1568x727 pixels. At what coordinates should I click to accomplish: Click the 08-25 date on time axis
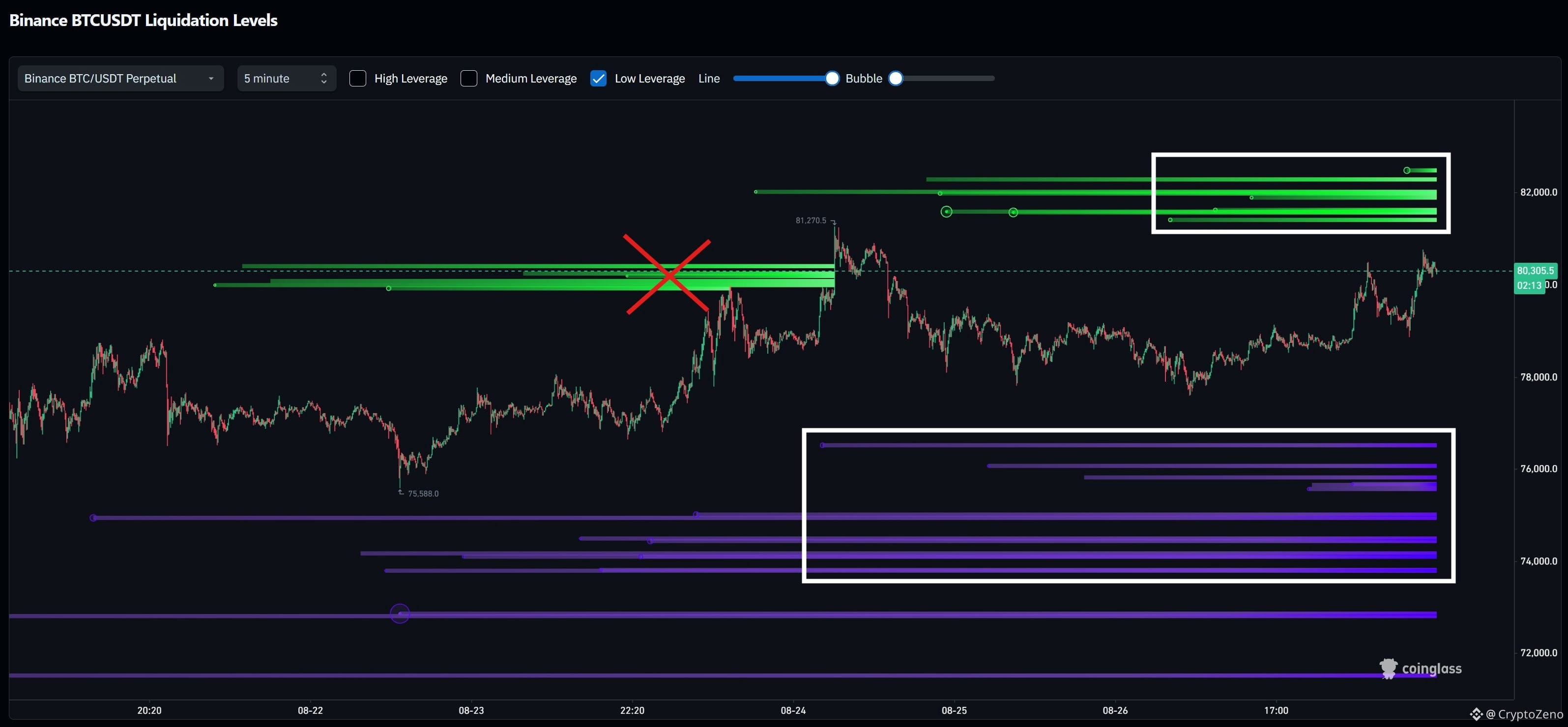pos(954,711)
